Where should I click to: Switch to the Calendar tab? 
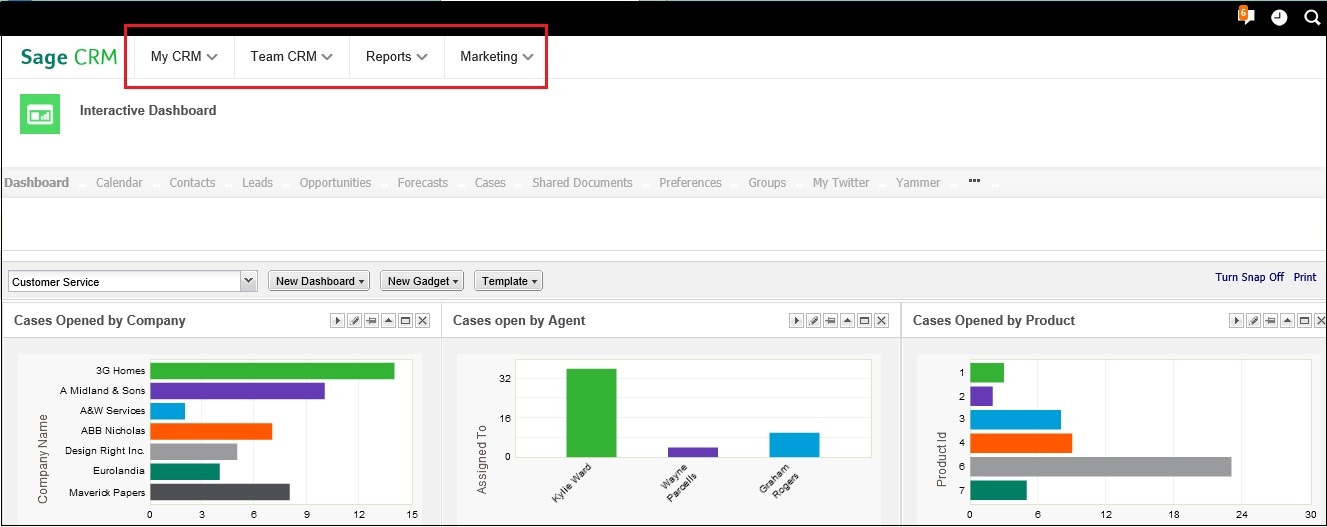[119, 183]
